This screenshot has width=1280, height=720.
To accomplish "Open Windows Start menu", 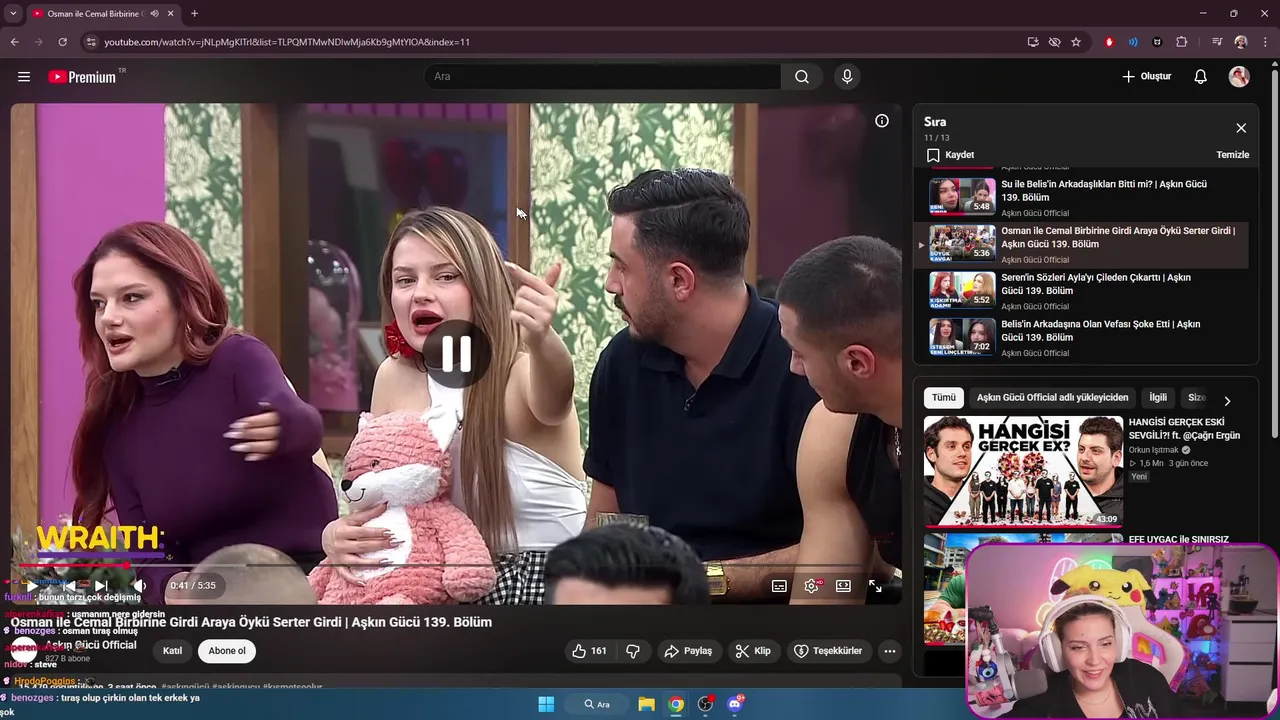I will pos(546,704).
